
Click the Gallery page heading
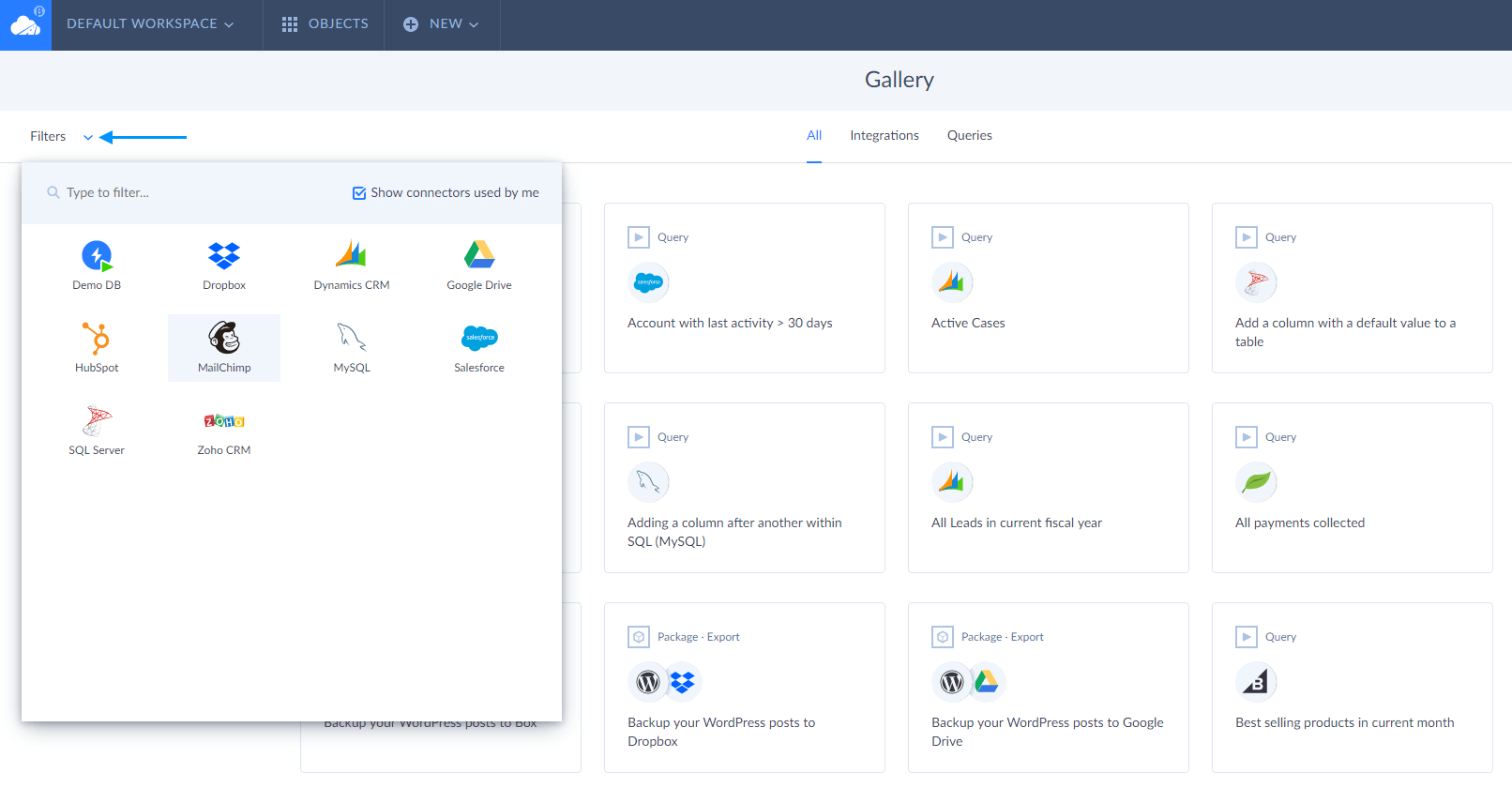900,81
